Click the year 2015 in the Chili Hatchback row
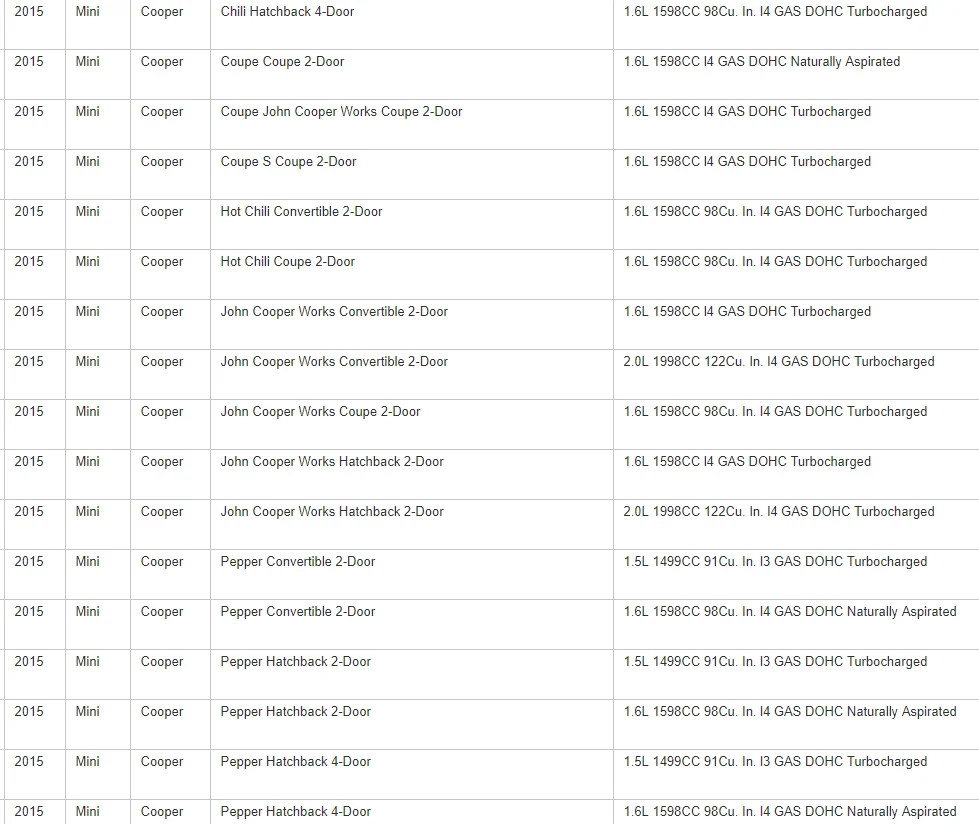Image resolution: width=979 pixels, height=824 pixels. point(29,12)
